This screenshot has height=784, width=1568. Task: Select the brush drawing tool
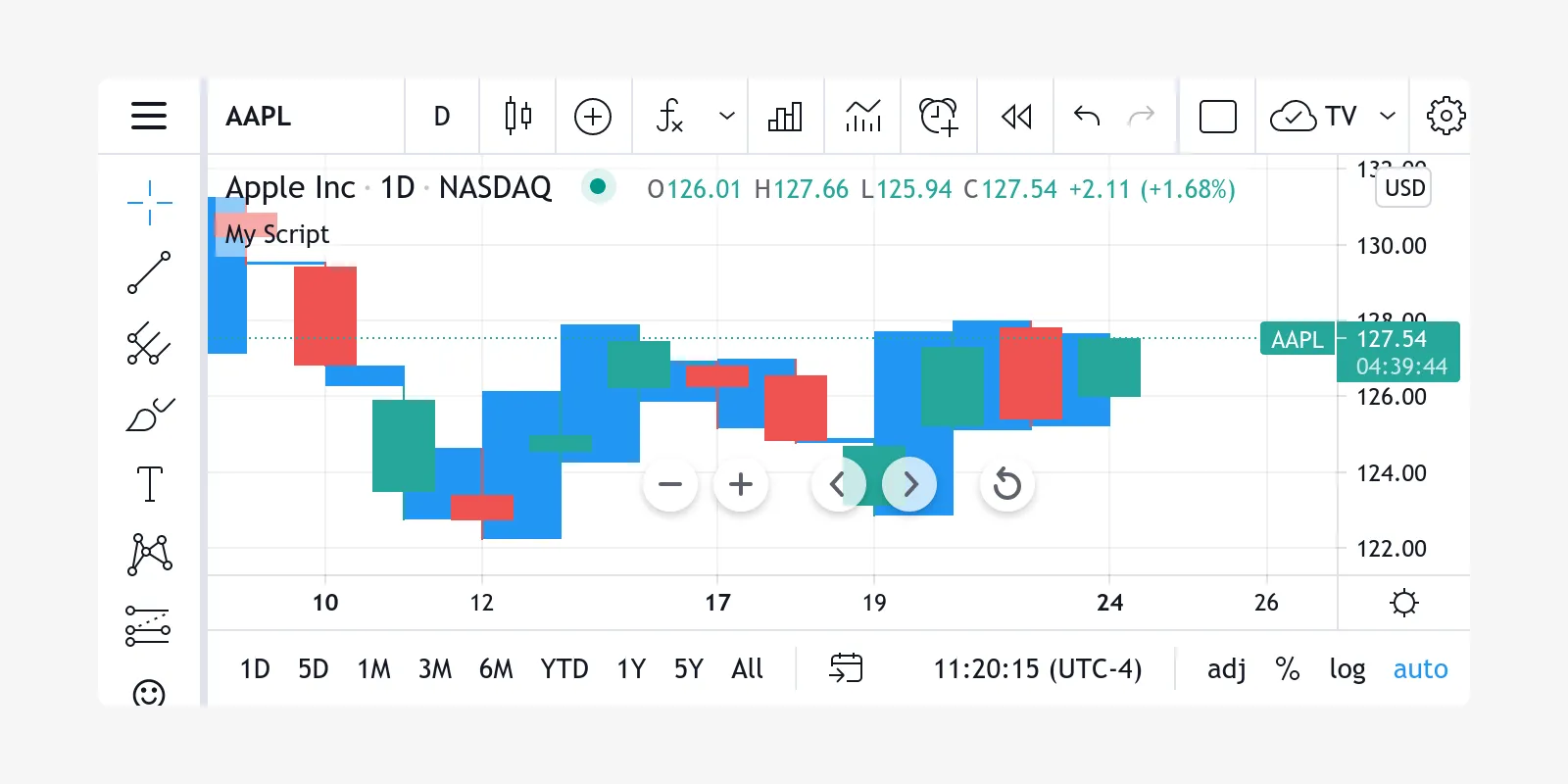149,414
